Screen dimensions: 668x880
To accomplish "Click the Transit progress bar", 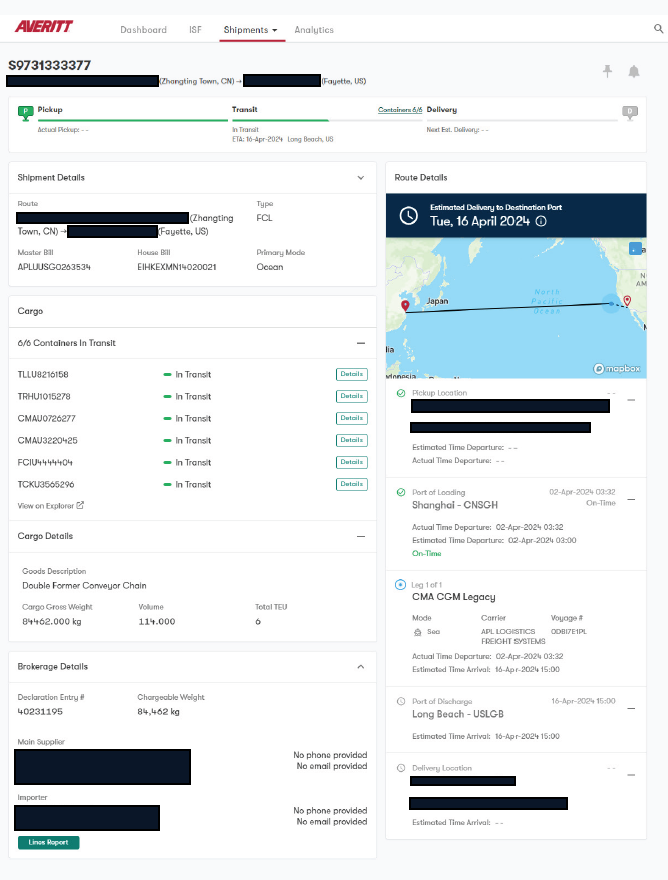I will (x=327, y=120).
